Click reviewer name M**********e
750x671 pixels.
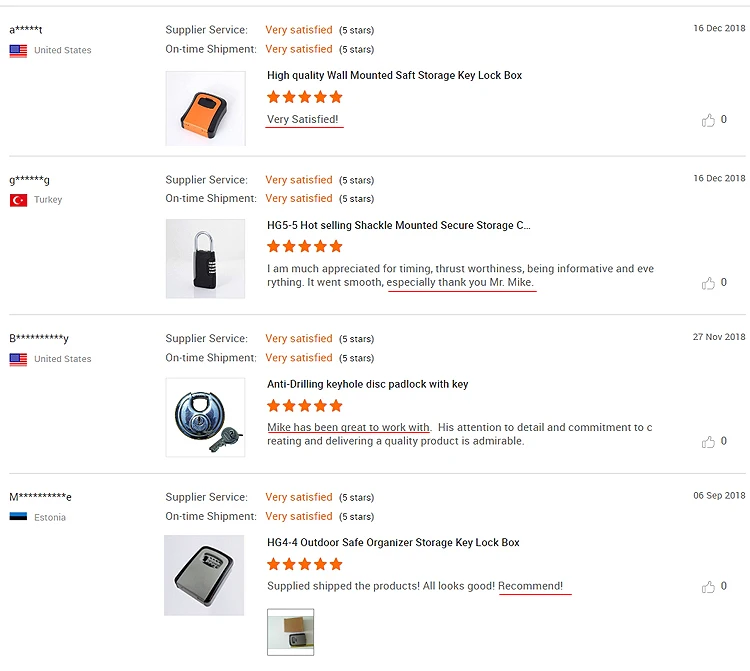click(x=41, y=497)
